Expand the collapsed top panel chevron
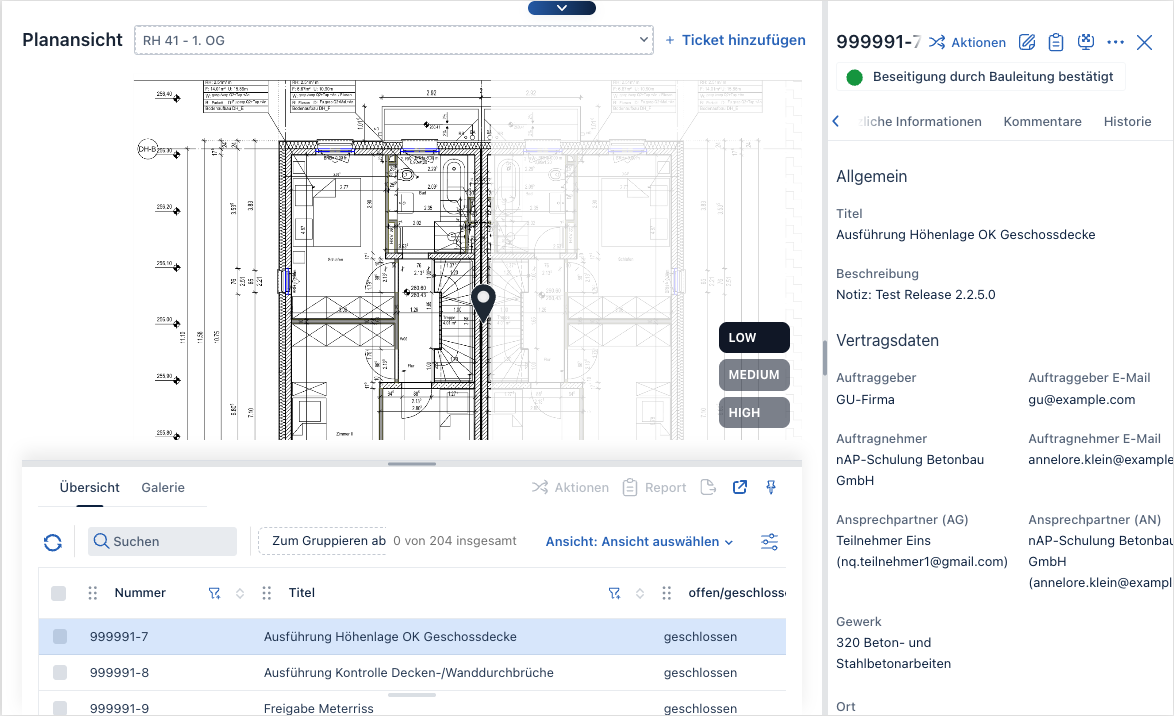This screenshot has width=1174, height=716. click(x=562, y=8)
